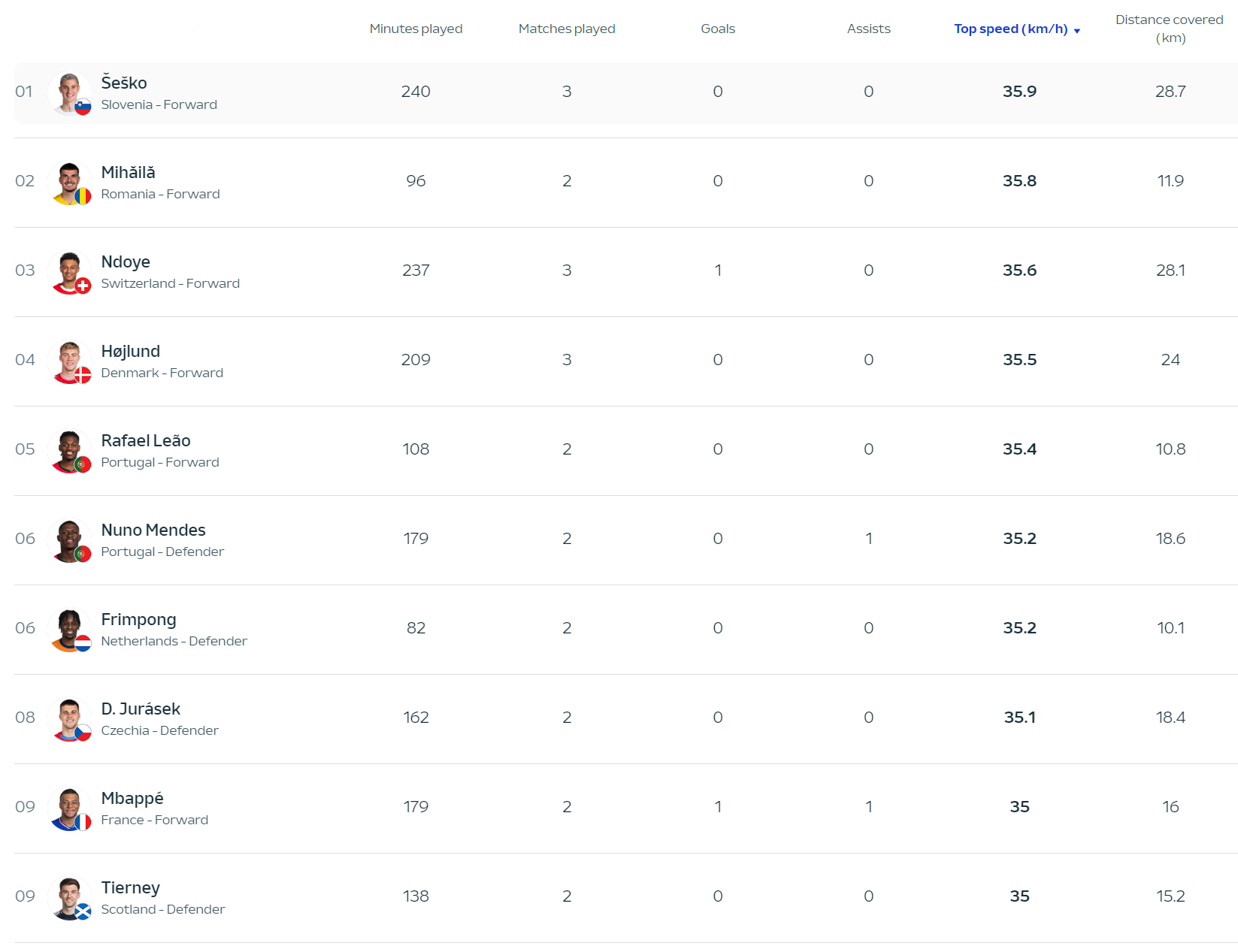Open Højlund player avatar
Image resolution: width=1238 pixels, height=952 pixels.
69,361
